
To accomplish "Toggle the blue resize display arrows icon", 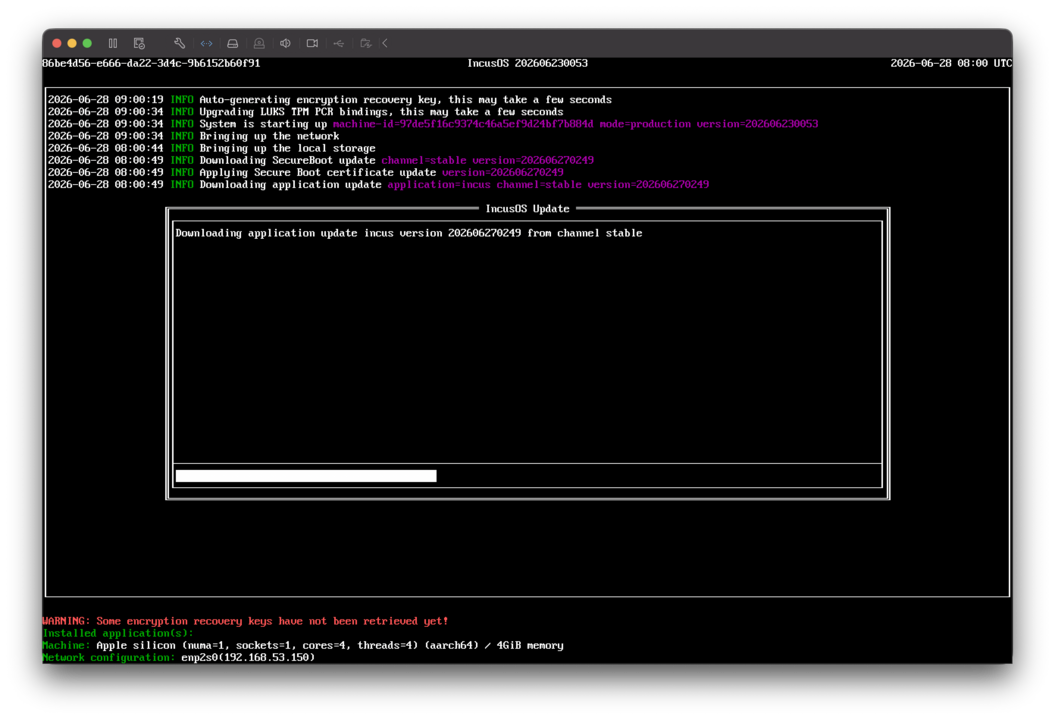I will tap(206, 43).
